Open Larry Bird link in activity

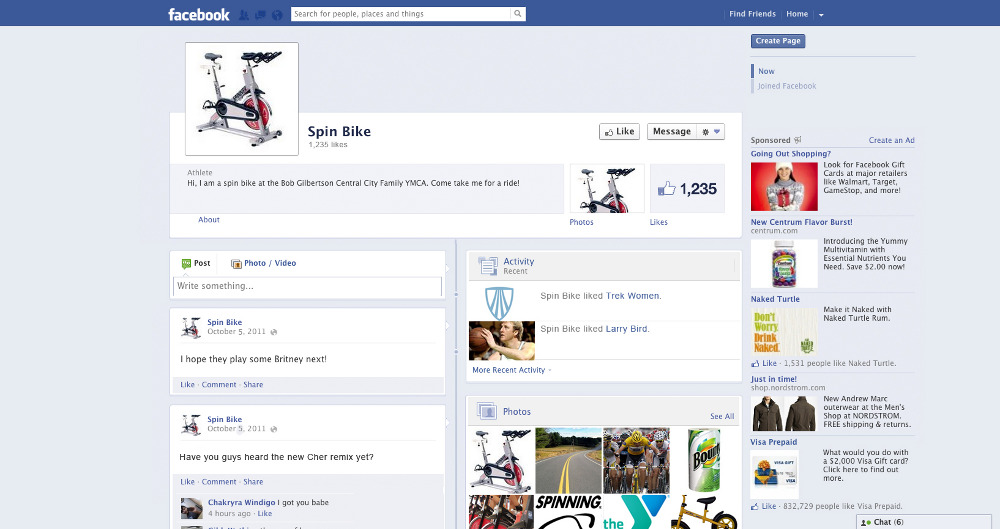(626, 329)
